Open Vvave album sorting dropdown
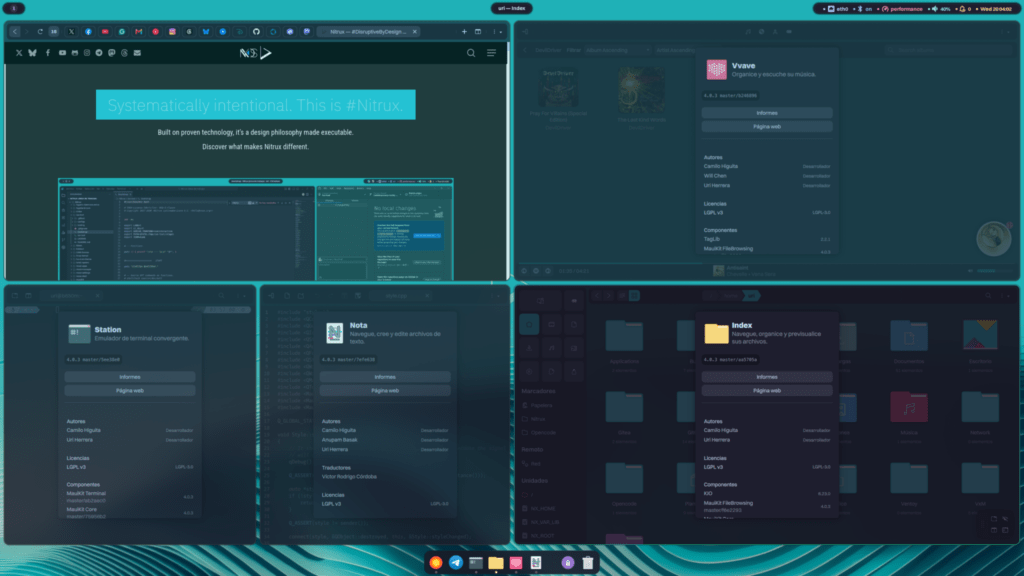The image size is (1024, 576). tap(617, 50)
